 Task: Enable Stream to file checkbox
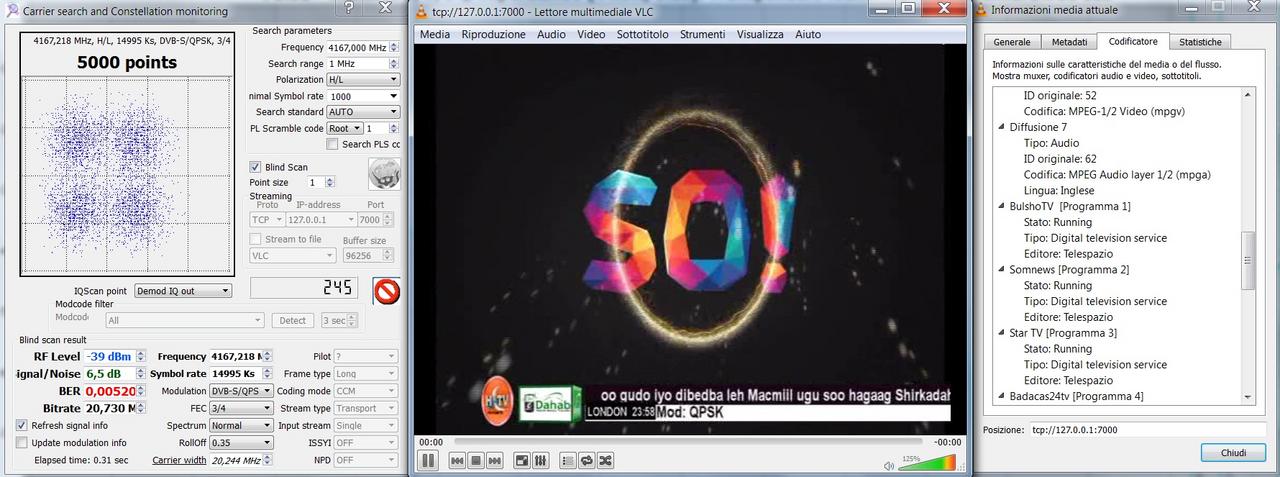click(x=255, y=239)
